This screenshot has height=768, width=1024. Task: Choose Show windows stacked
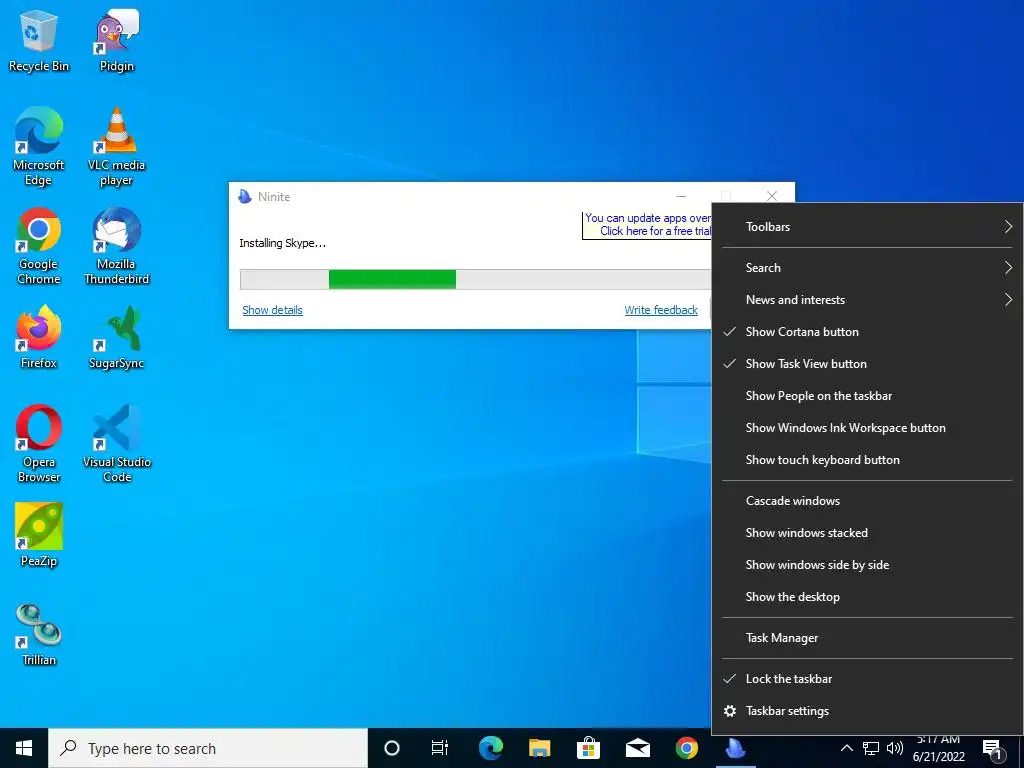[867, 533]
